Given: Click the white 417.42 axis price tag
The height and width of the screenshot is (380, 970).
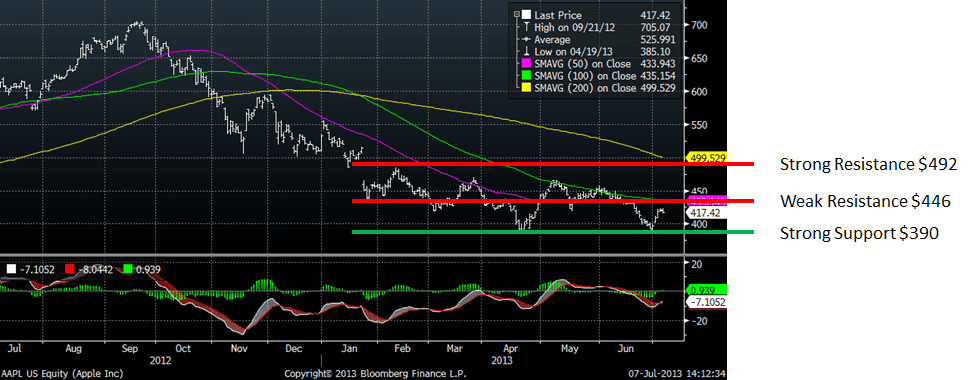Looking at the screenshot, I should (x=706, y=211).
